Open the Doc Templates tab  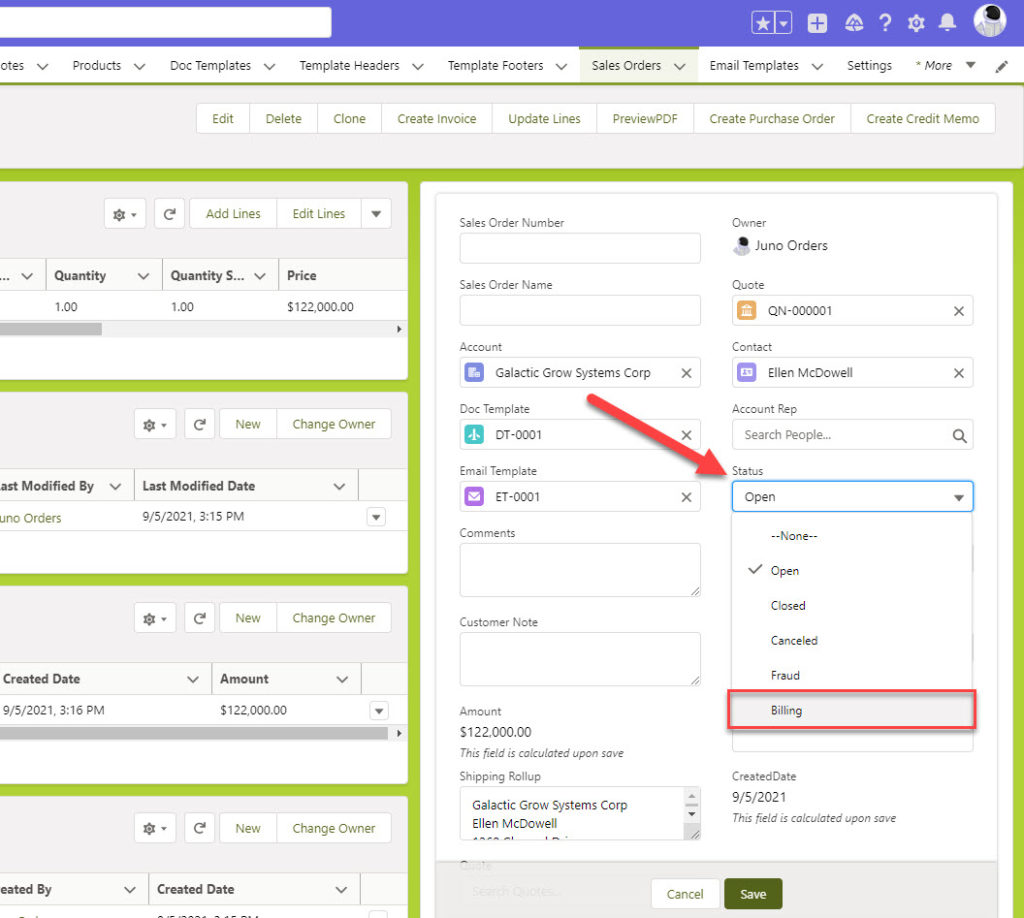[210, 65]
